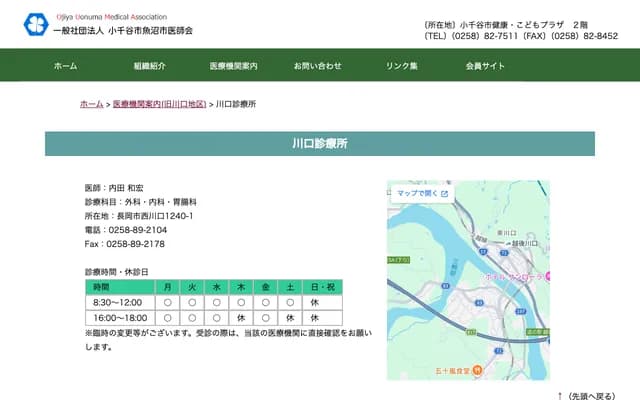Screen dimensions: 640x400
Task: Click the 8:30〜12:00 time row cell
Action: point(117,302)
